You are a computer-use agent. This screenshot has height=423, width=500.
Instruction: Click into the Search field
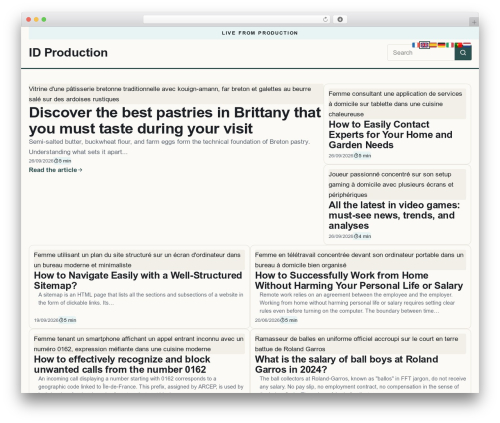point(421,53)
